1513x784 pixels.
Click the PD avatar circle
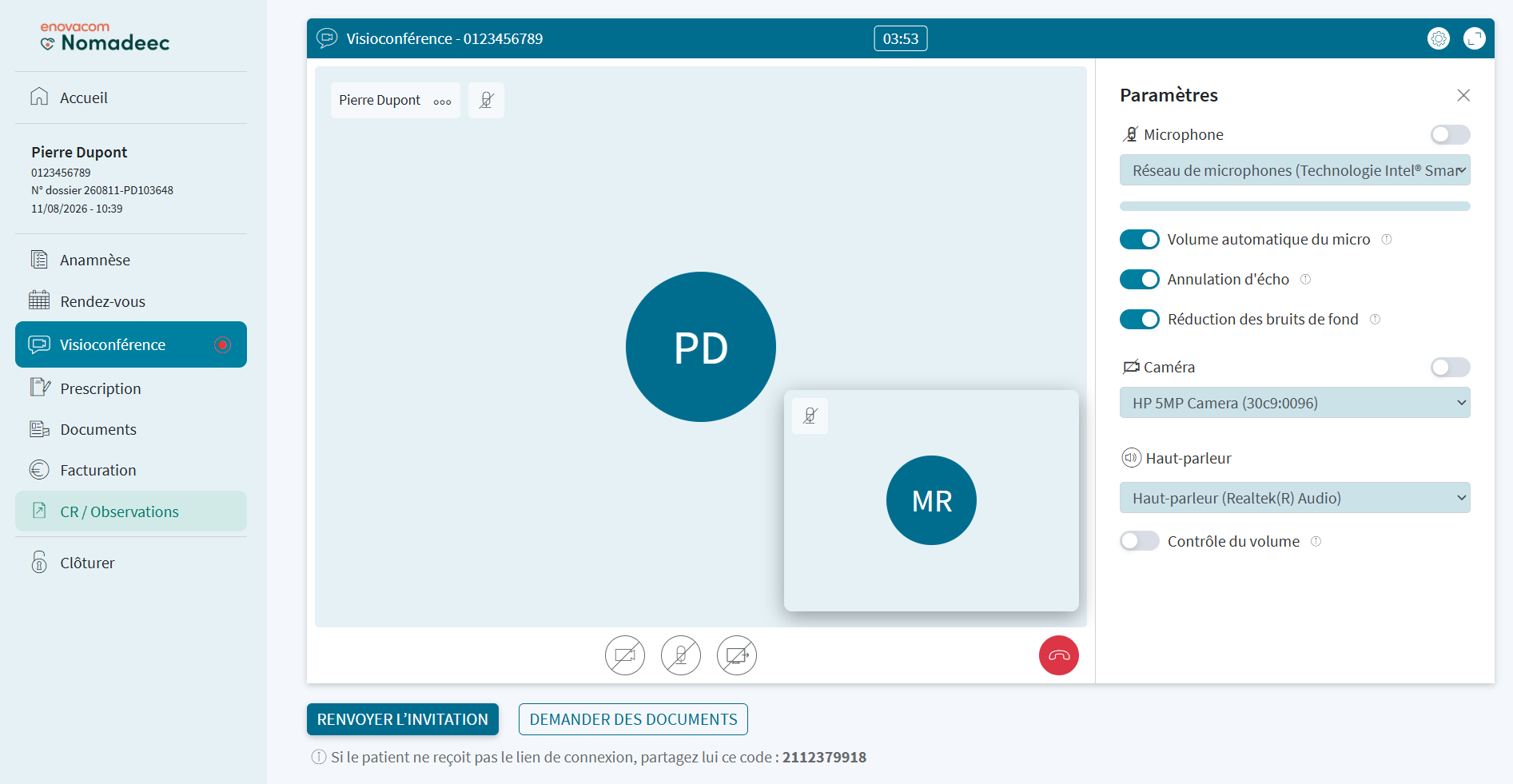point(701,347)
